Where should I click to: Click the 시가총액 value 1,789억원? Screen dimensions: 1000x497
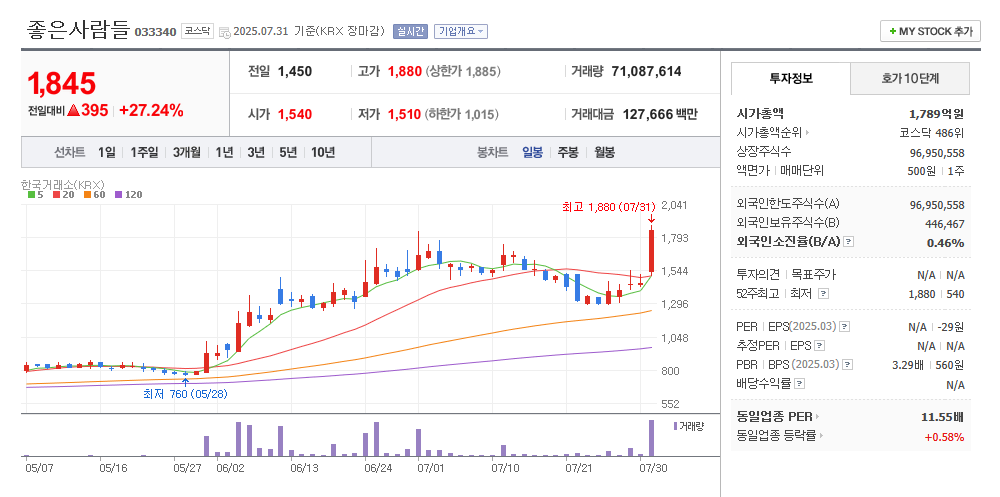pos(936,114)
